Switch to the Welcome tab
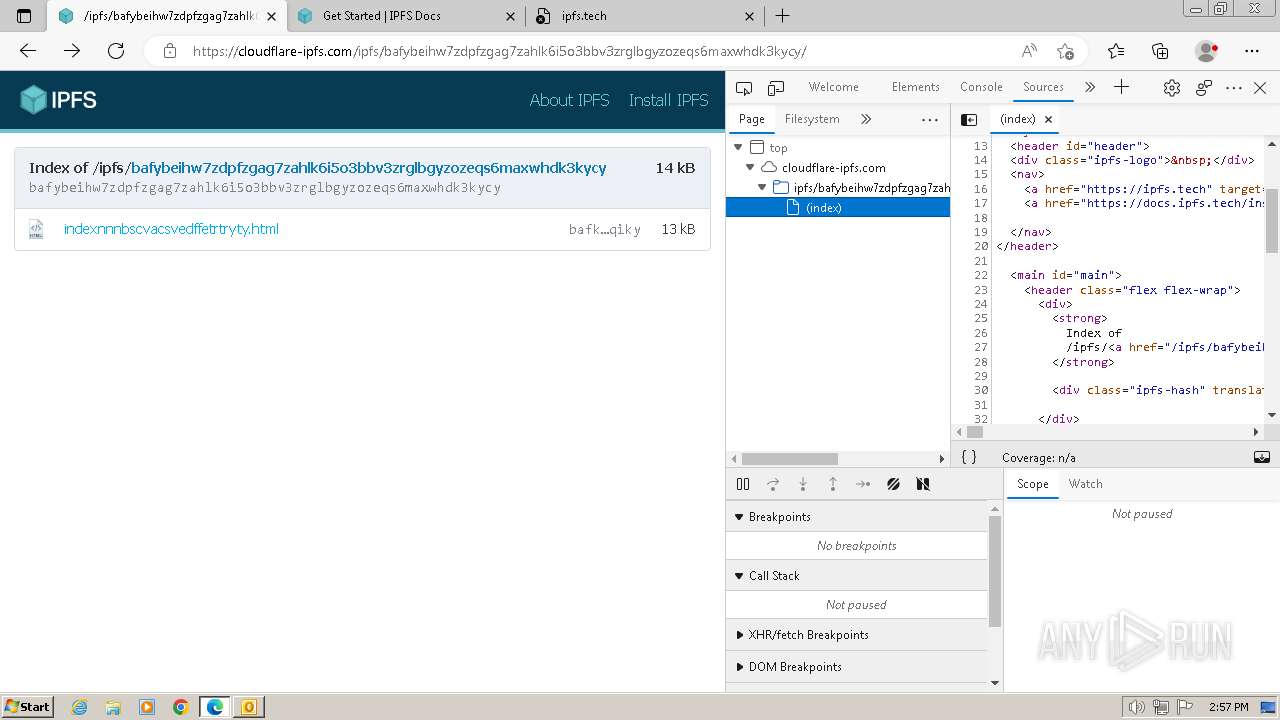 [833, 87]
